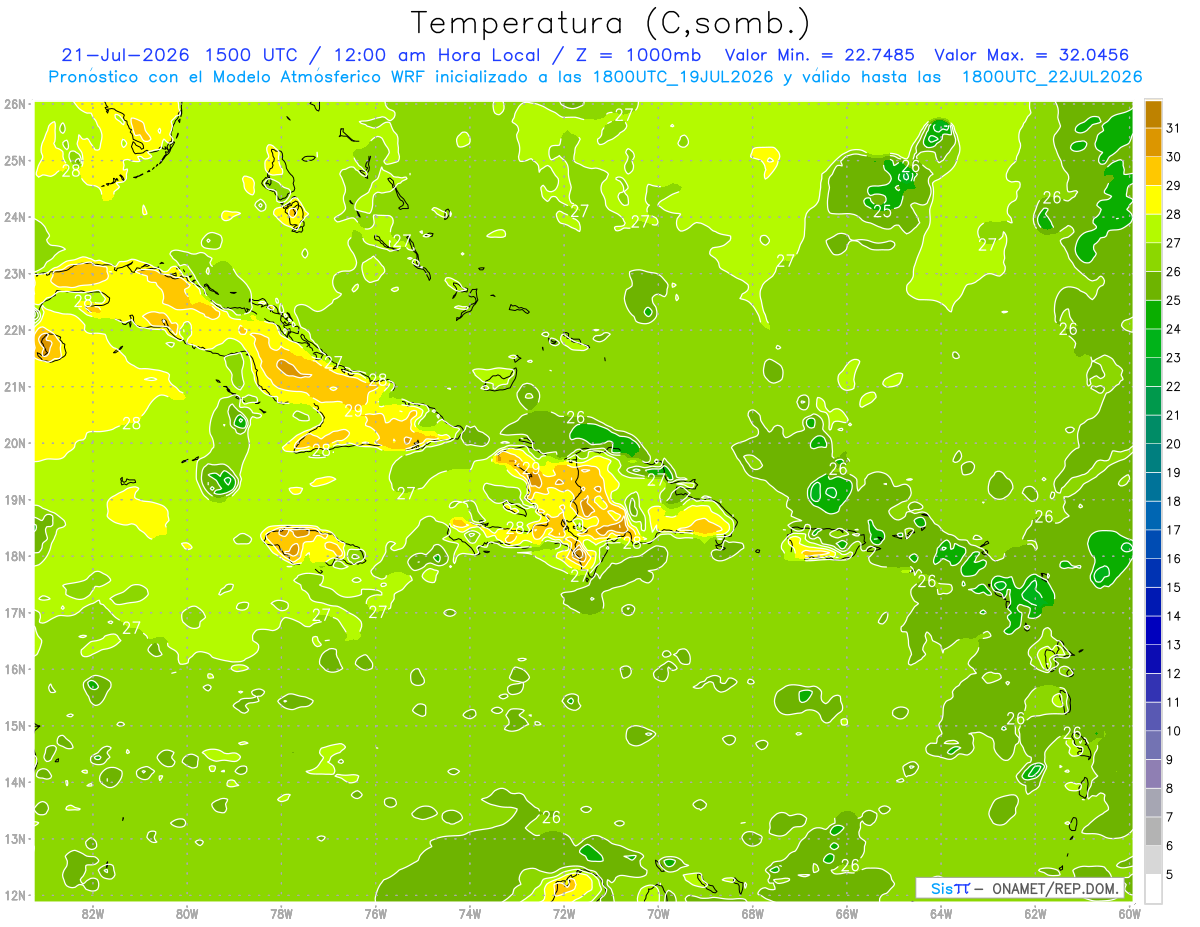1200x927 pixels.
Task: Click the colorbar label 31
Action: click(1174, 128)
